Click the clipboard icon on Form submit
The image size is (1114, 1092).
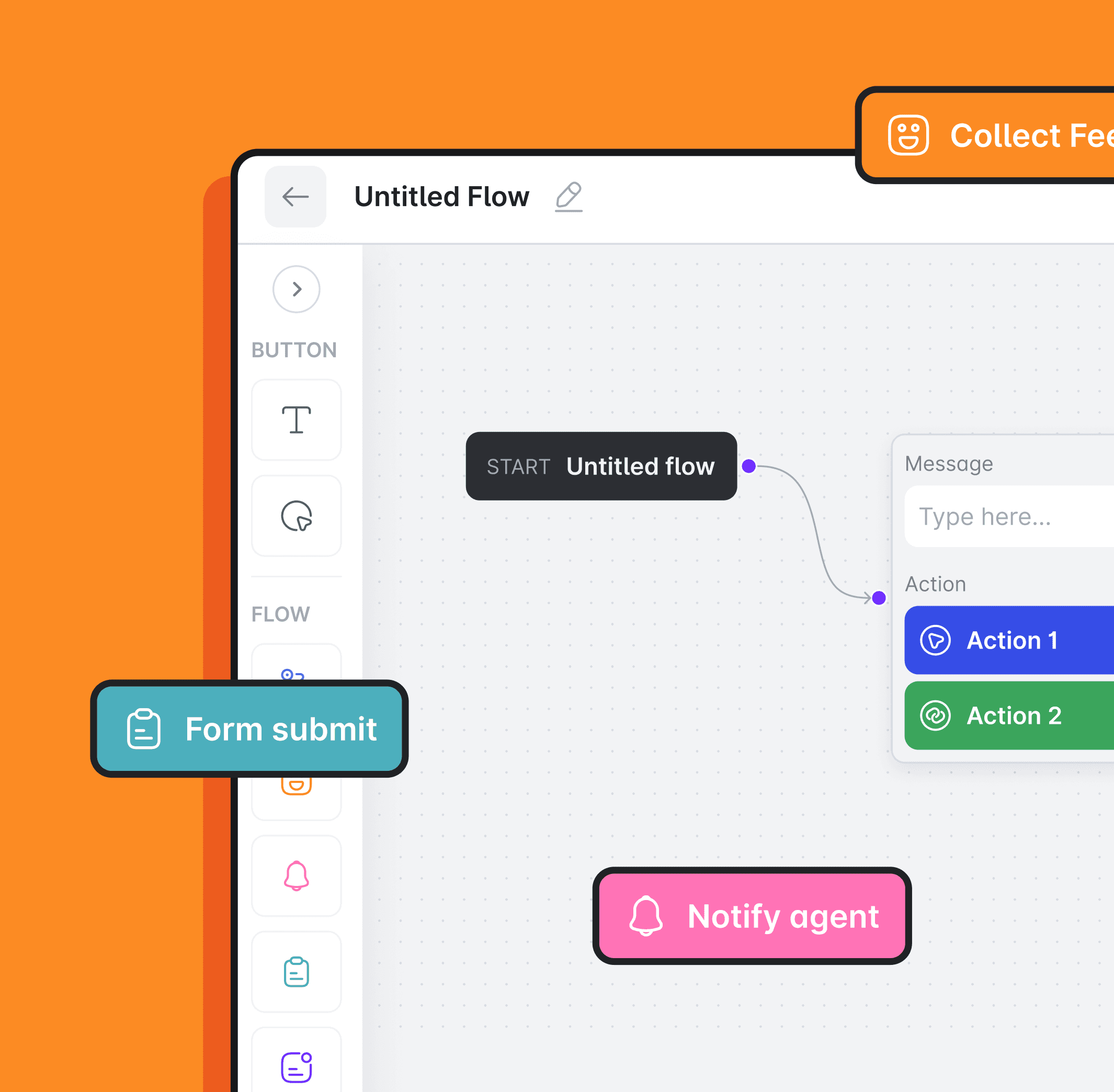(x=143, y=729)
